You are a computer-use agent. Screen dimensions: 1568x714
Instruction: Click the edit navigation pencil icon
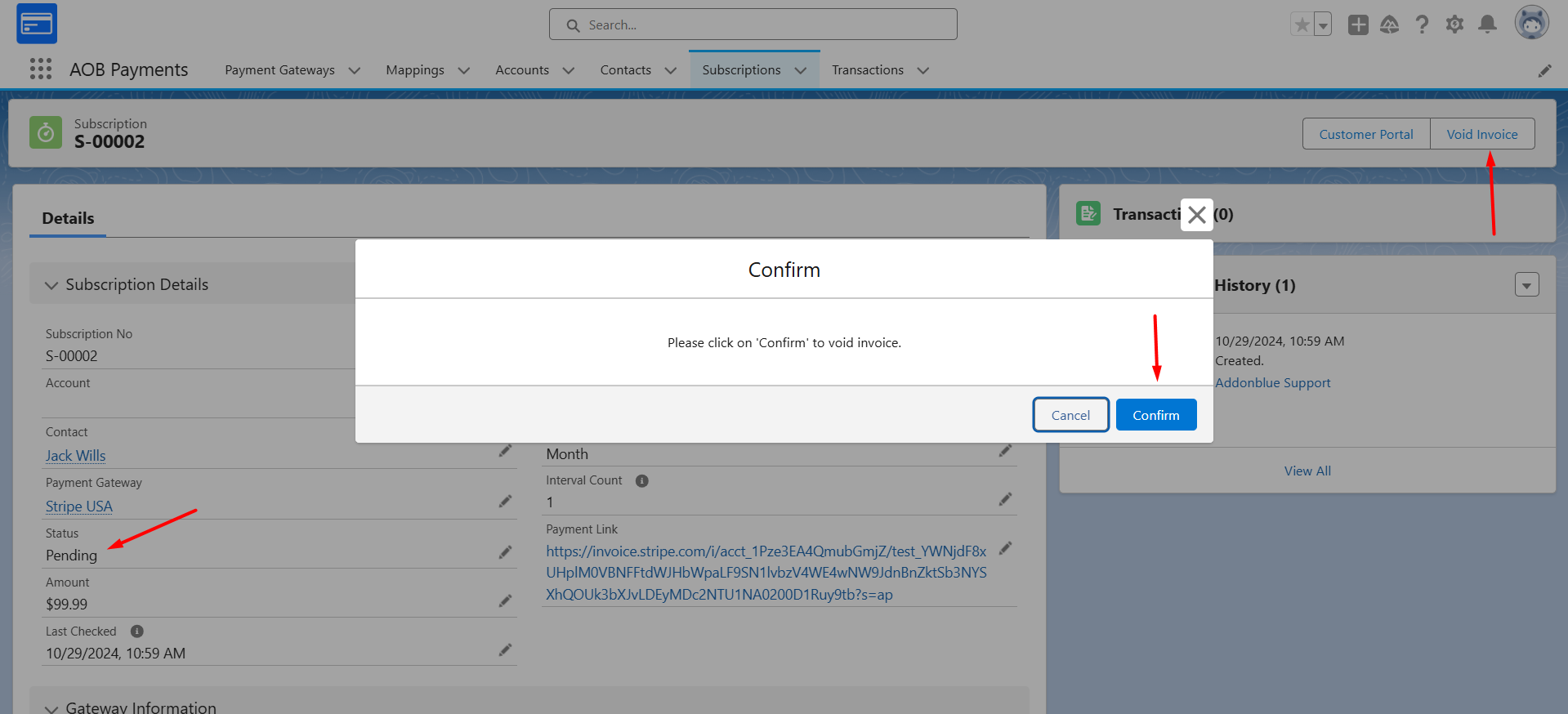(1544, 71)
